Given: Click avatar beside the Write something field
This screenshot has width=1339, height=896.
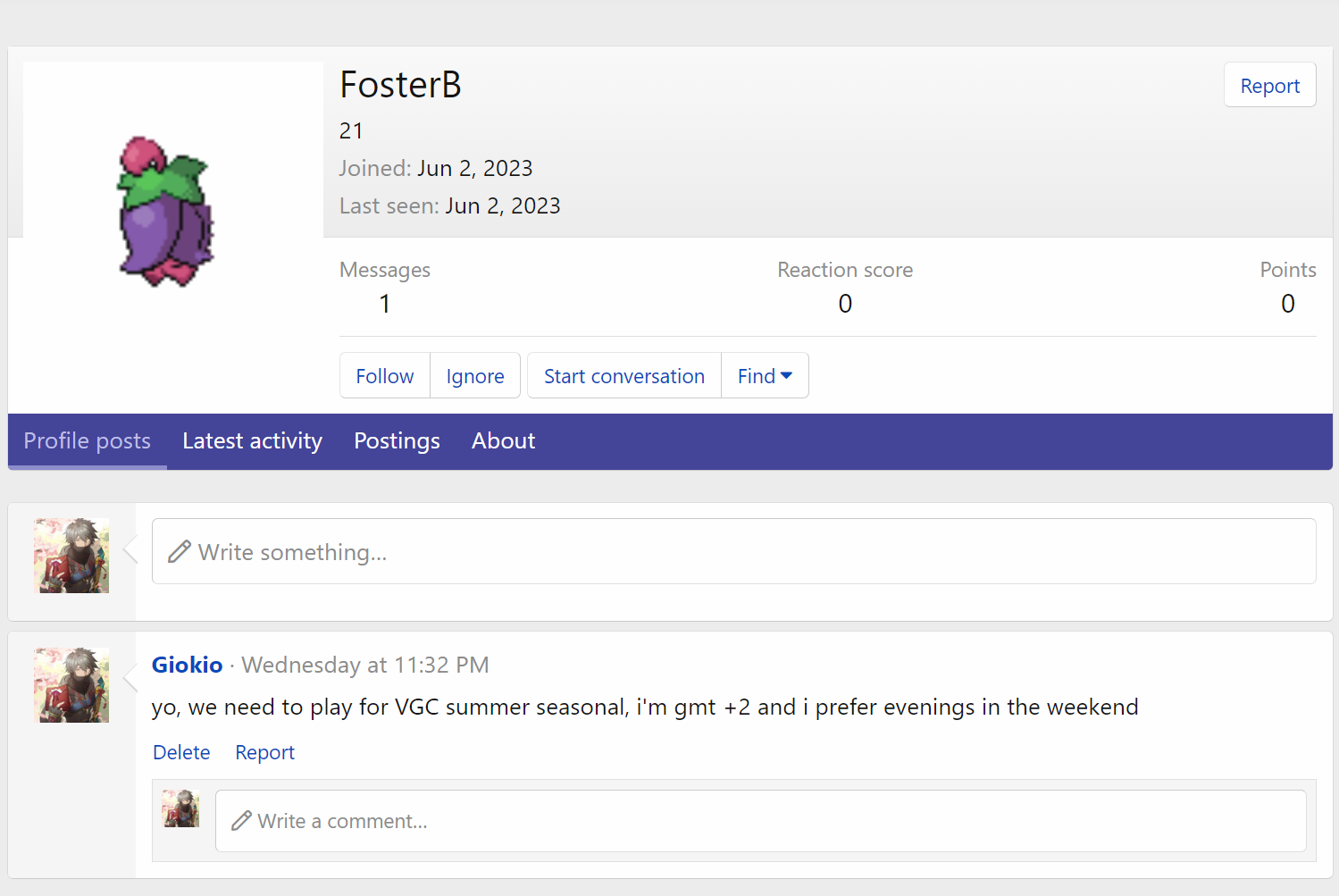Looking at the screenshot, I should pos(71,556).
